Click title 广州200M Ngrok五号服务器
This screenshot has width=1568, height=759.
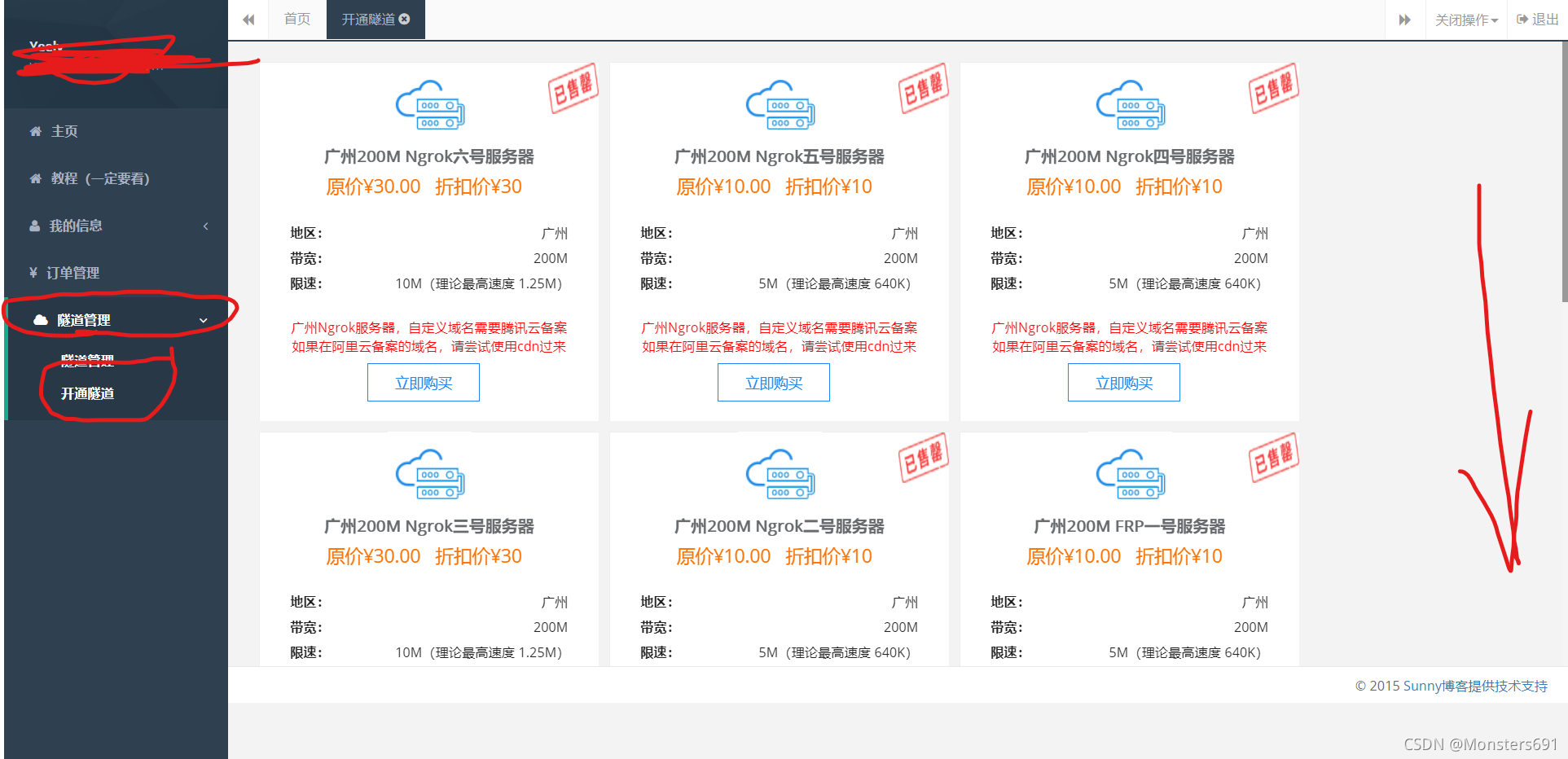tap(780, 156)
